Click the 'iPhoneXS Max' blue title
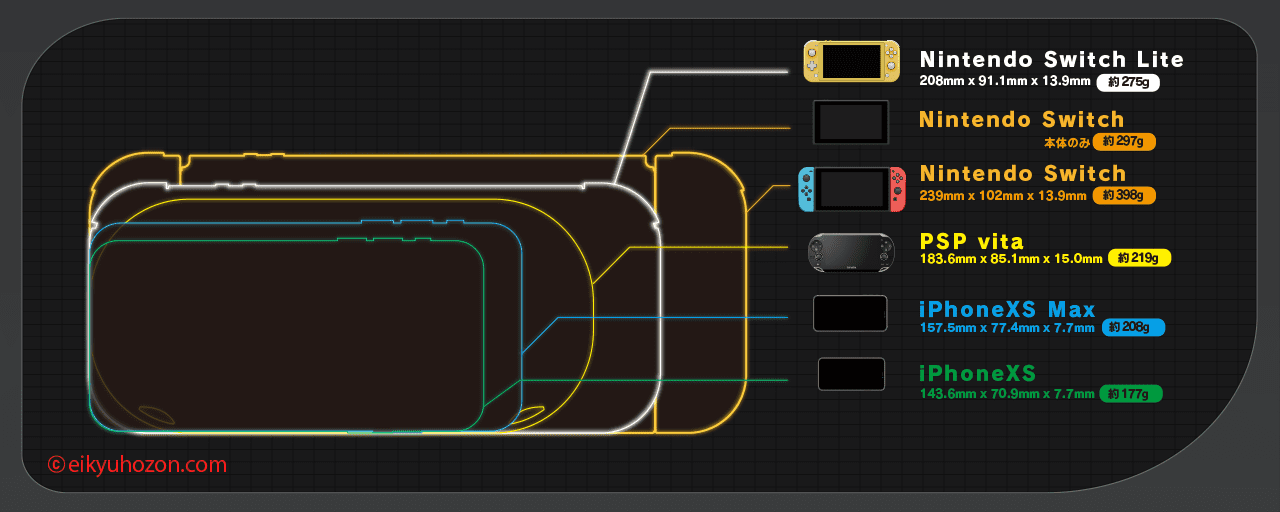Screen dimensions: 1280x512 pos(1008,309)
